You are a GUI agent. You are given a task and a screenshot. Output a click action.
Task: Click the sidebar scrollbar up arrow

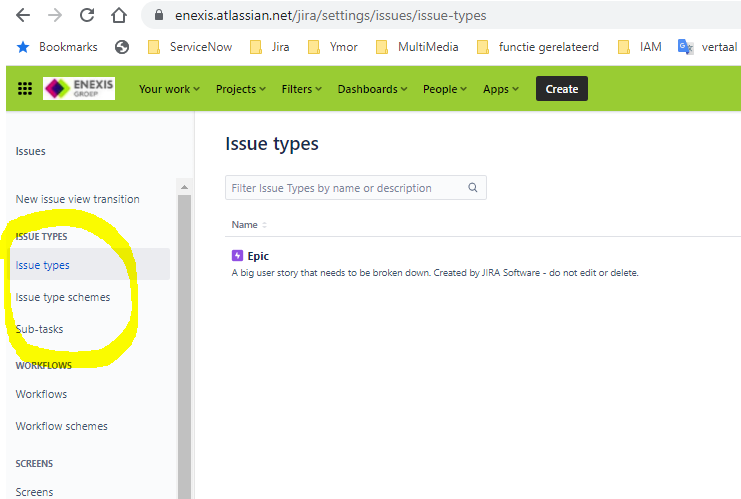click(184, 188)
